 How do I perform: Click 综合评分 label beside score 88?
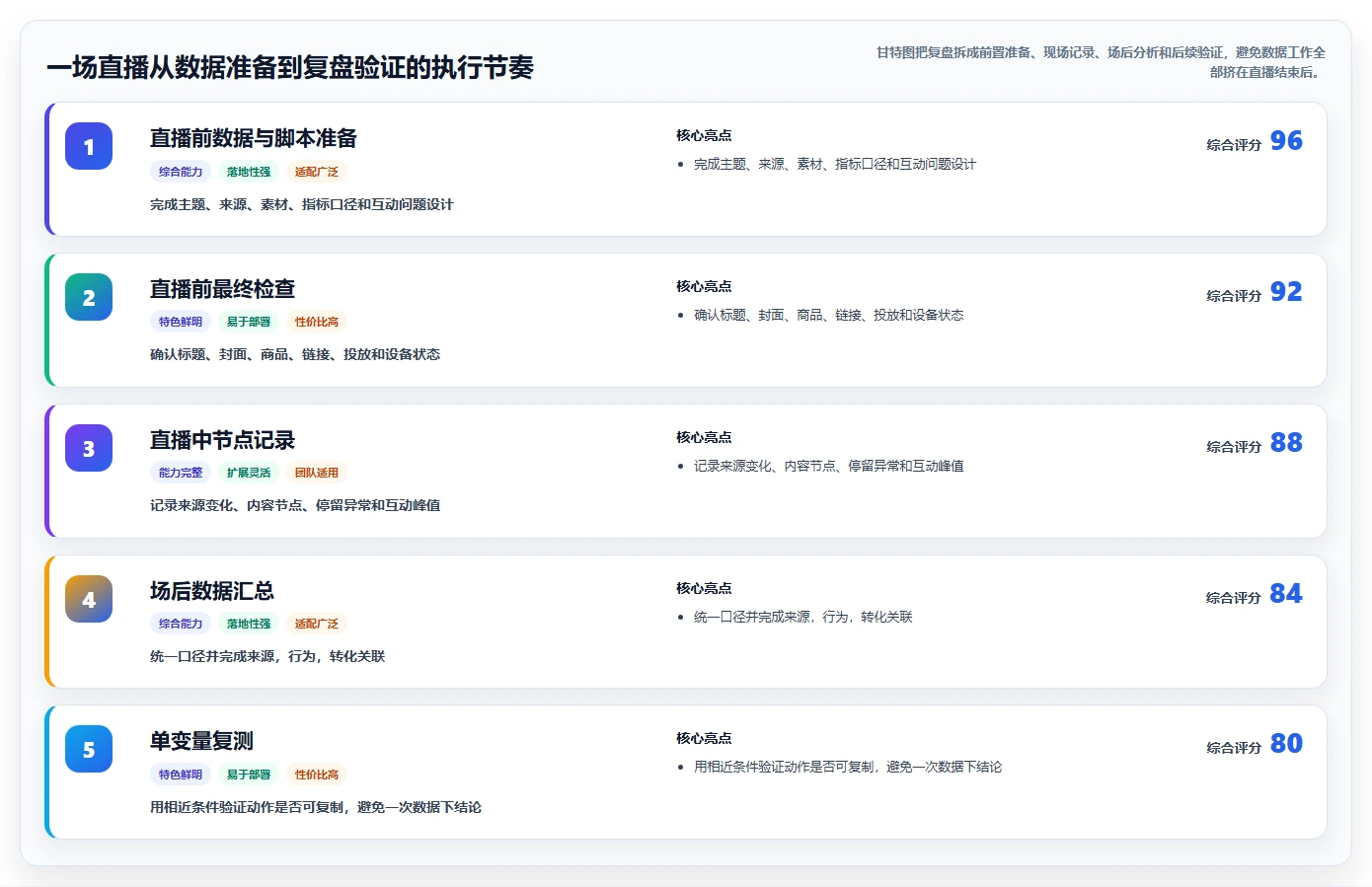click(x=1234, y=447)
